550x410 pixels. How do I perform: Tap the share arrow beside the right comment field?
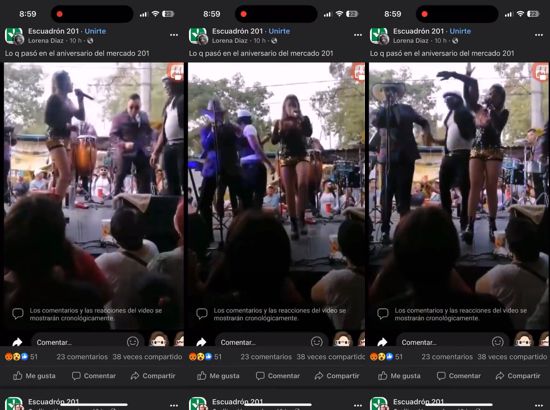[382, 342]
